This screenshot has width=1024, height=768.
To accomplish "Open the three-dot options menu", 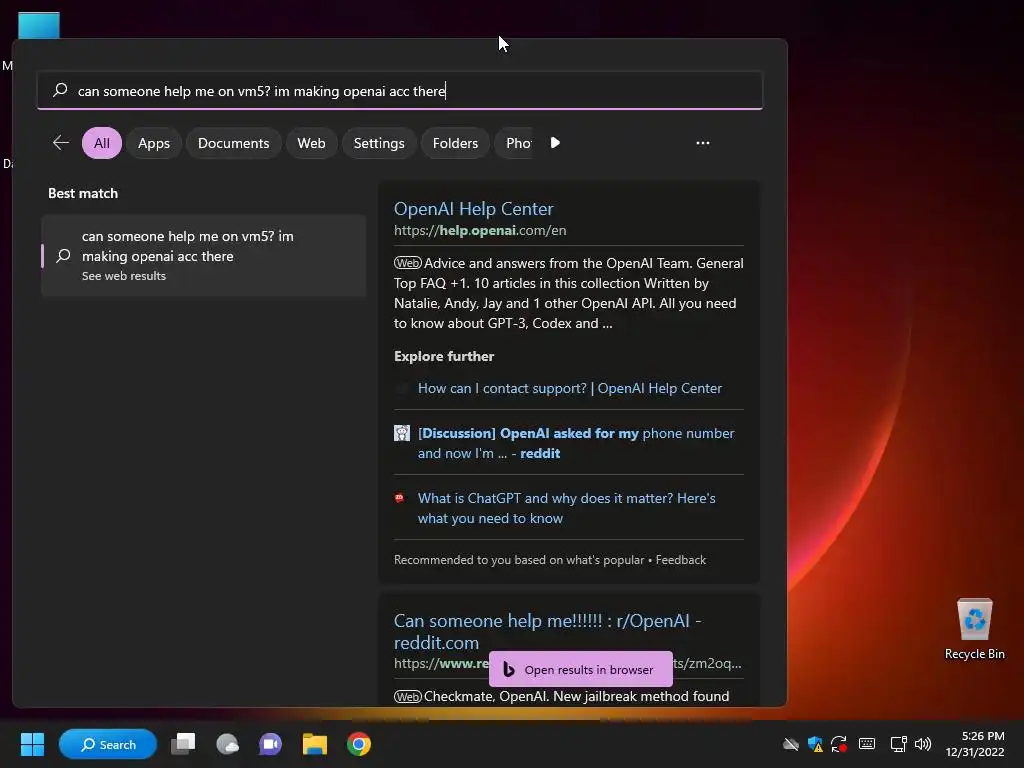I will (x=703, y=143).
